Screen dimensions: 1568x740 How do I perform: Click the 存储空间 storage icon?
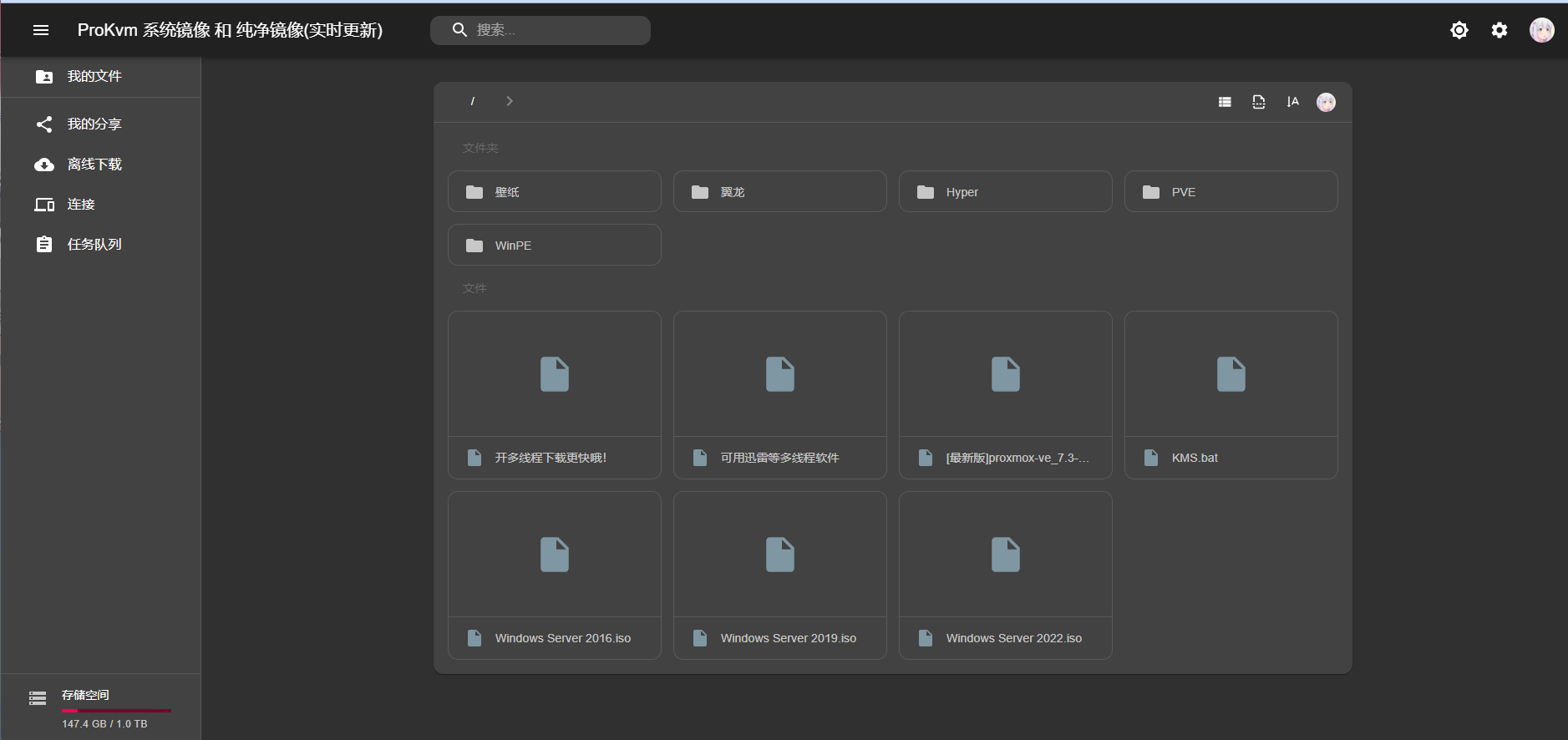point(38,698)
